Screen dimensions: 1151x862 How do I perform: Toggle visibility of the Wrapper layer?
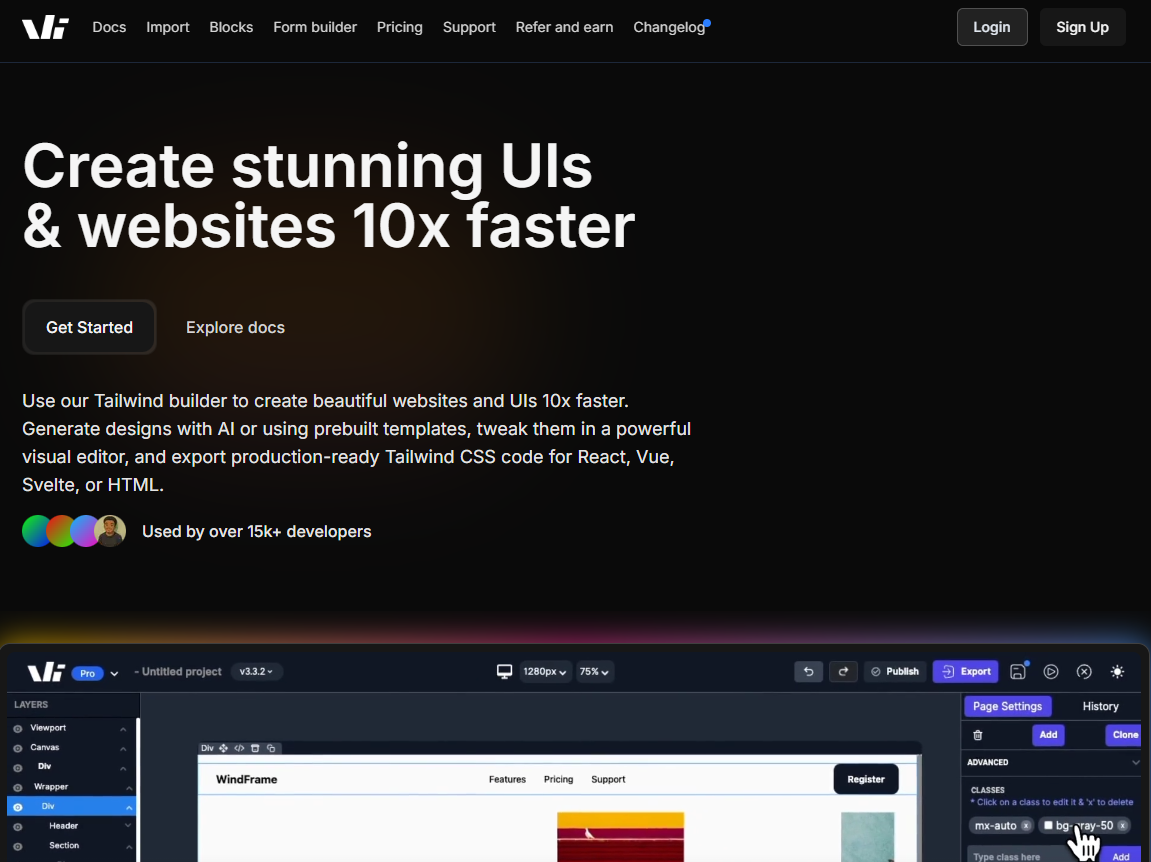(x=18, y=788)
